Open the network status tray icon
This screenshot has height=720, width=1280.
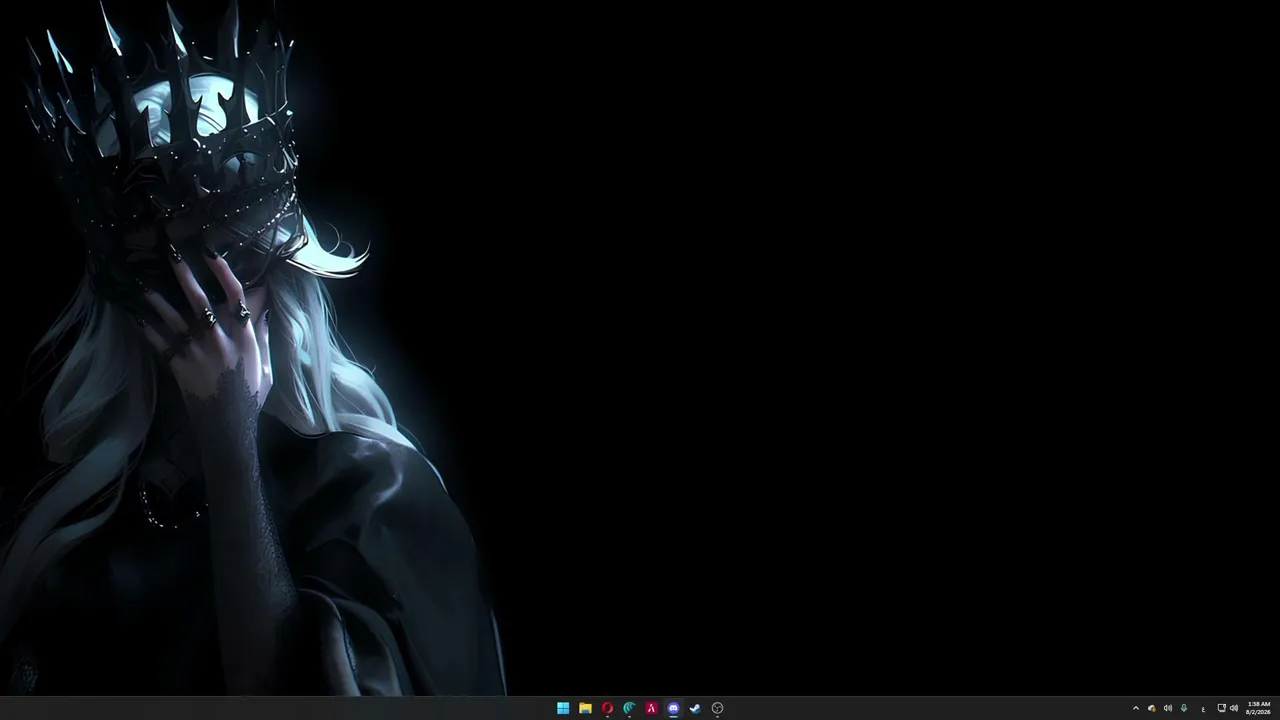pos(1221,708)
